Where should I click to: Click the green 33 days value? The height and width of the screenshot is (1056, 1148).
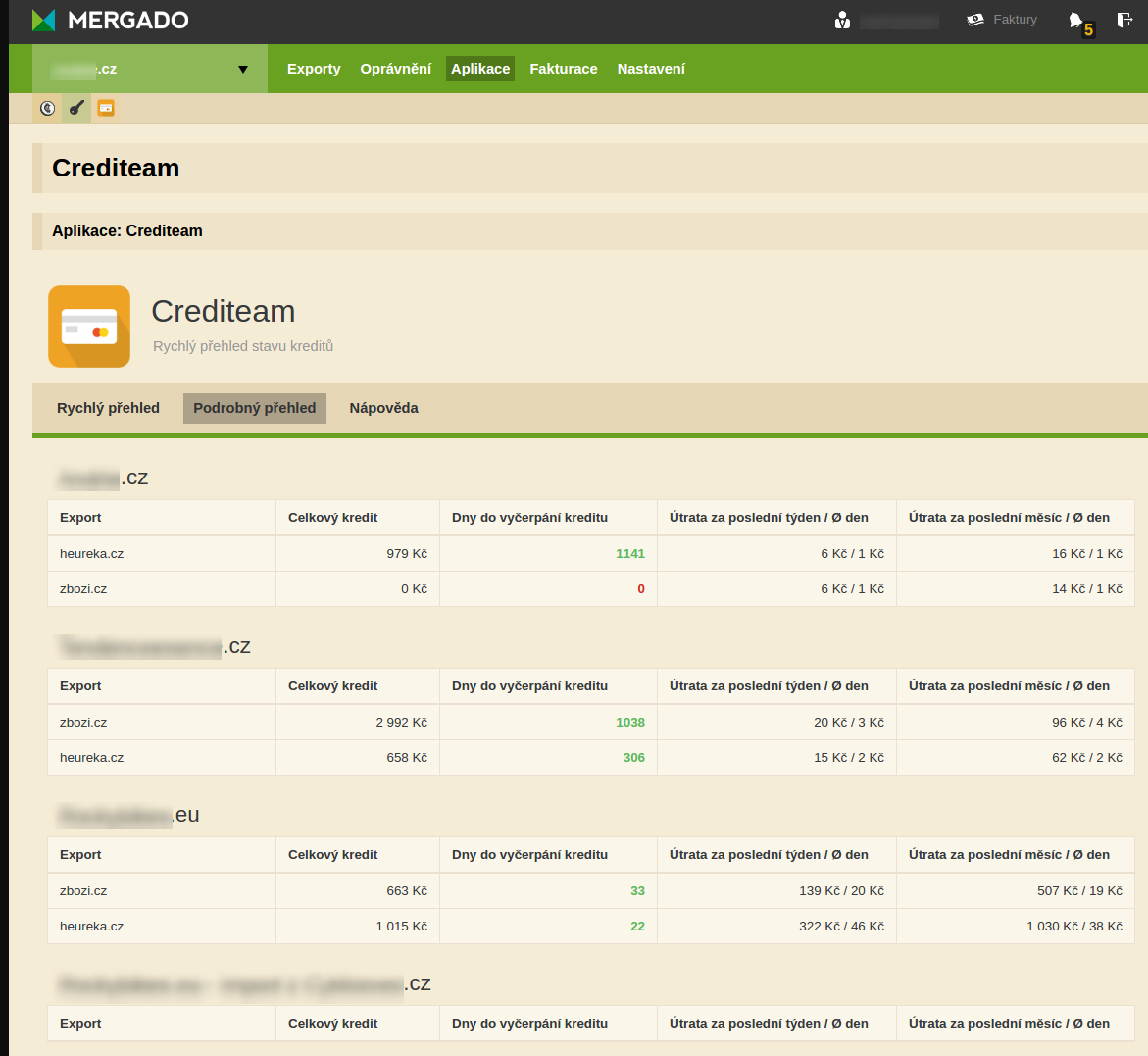tap(637, 890)
